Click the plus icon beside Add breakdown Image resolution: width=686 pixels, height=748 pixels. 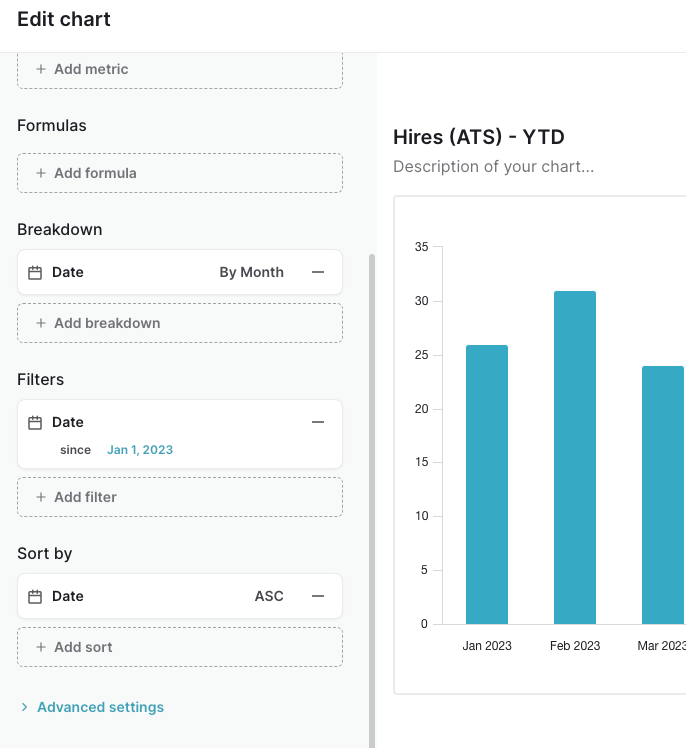point(41,323)
